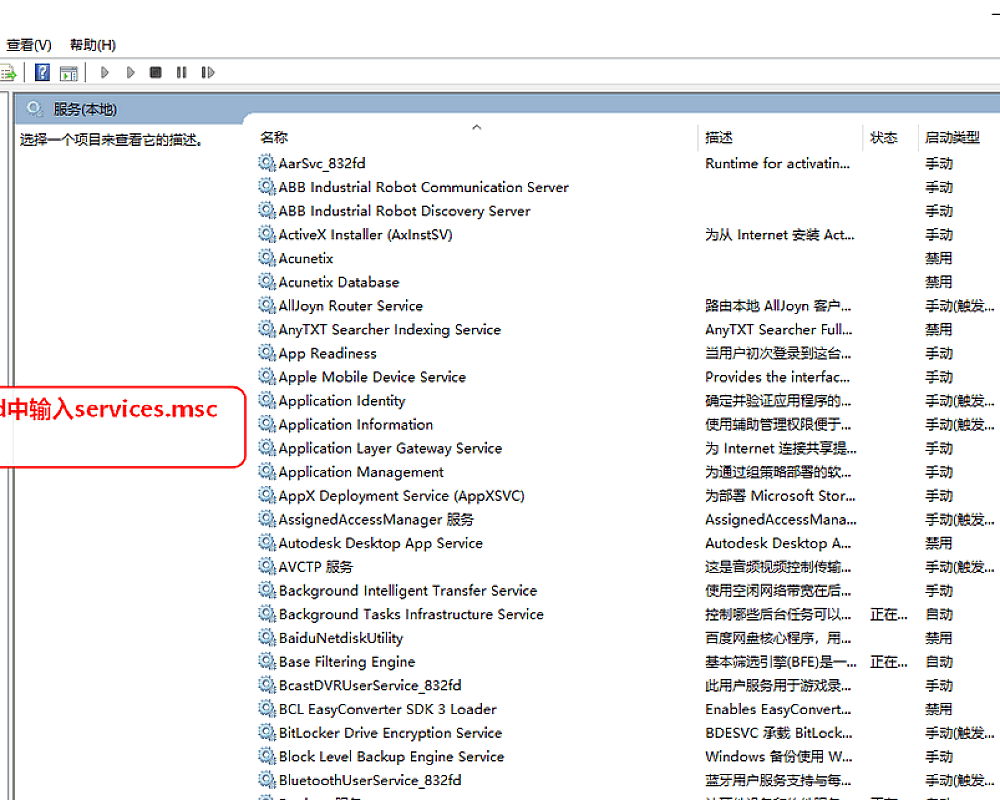Screen dimensions: 1000x800
Task: Open the 帮助(H) menu
Action: coord(92,45)
